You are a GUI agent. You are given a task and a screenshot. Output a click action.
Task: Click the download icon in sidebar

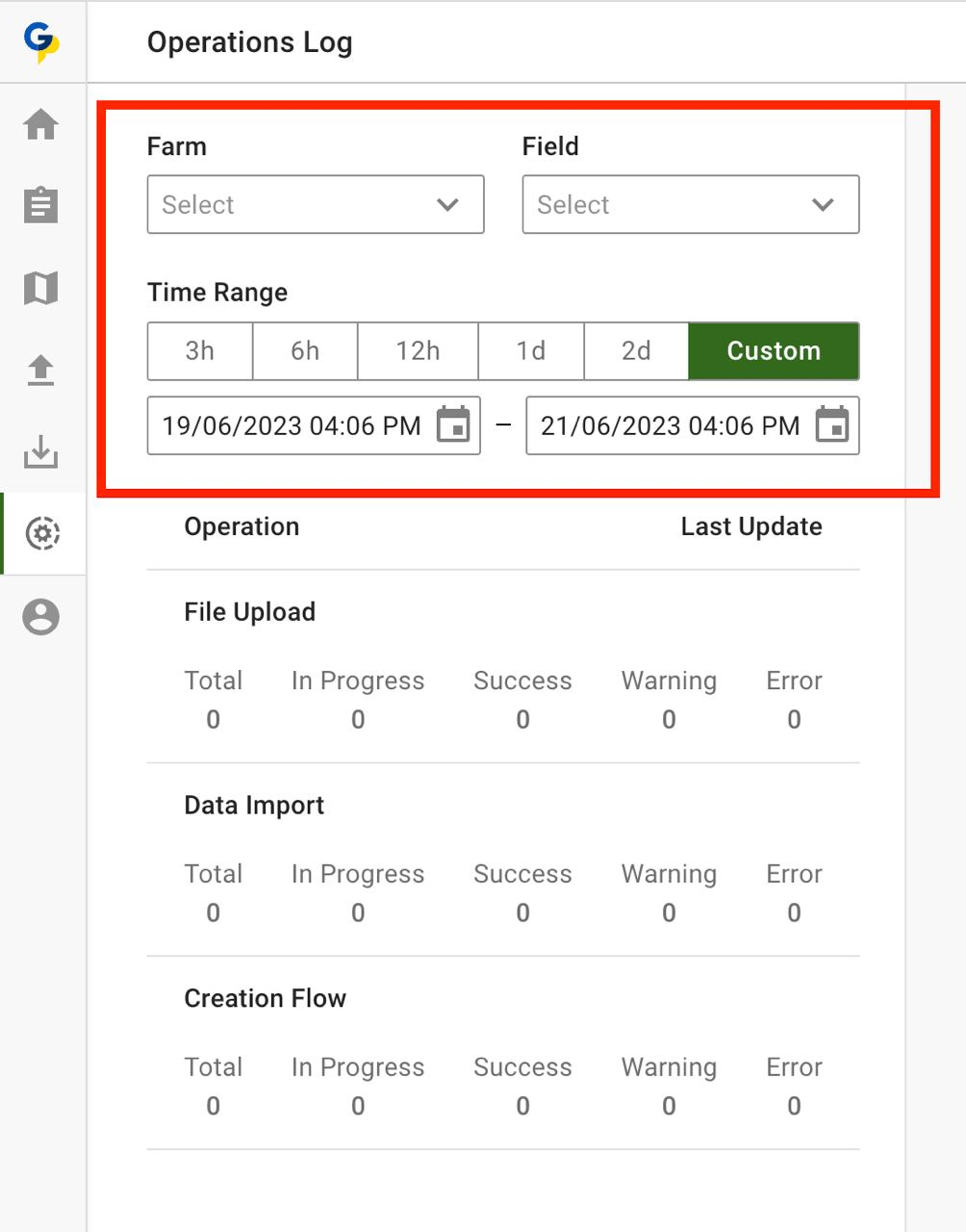point(41,451)
